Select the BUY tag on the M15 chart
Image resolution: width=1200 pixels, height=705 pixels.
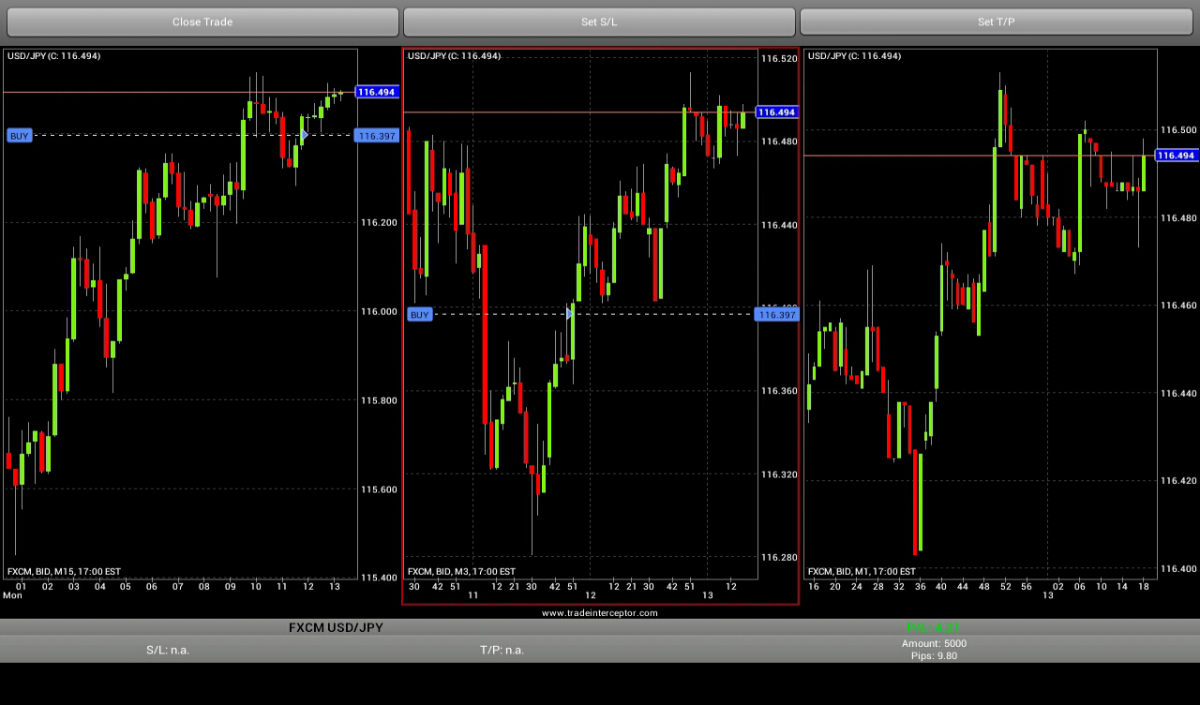click(x=19, y=135)
